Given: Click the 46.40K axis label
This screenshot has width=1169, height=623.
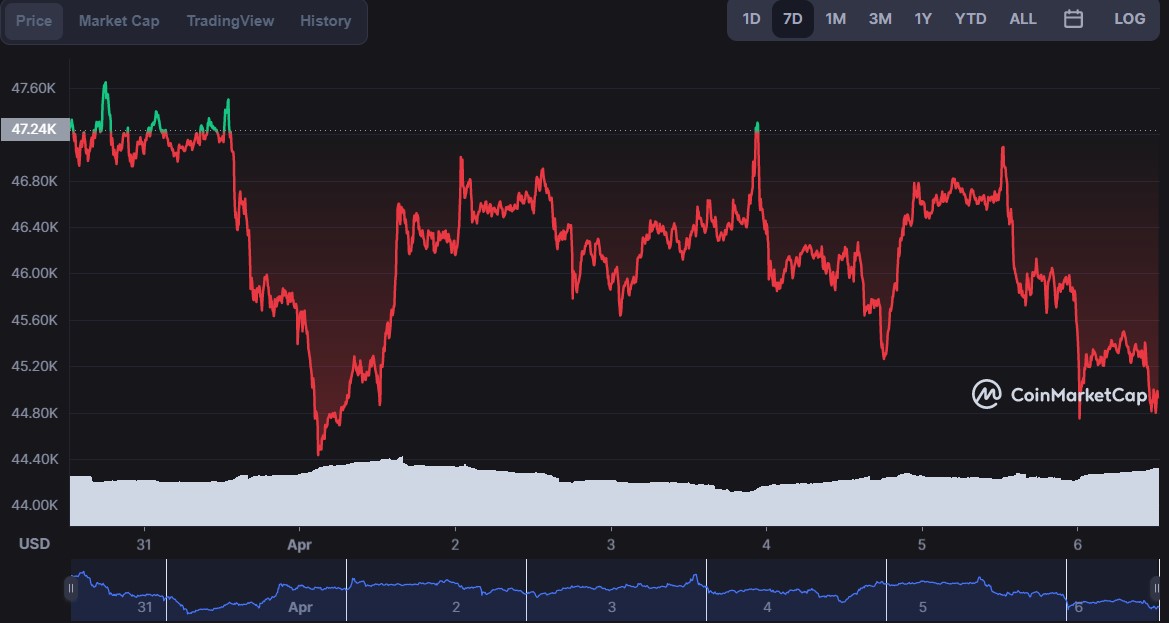Looking at the screenshot, I should 34,227.
